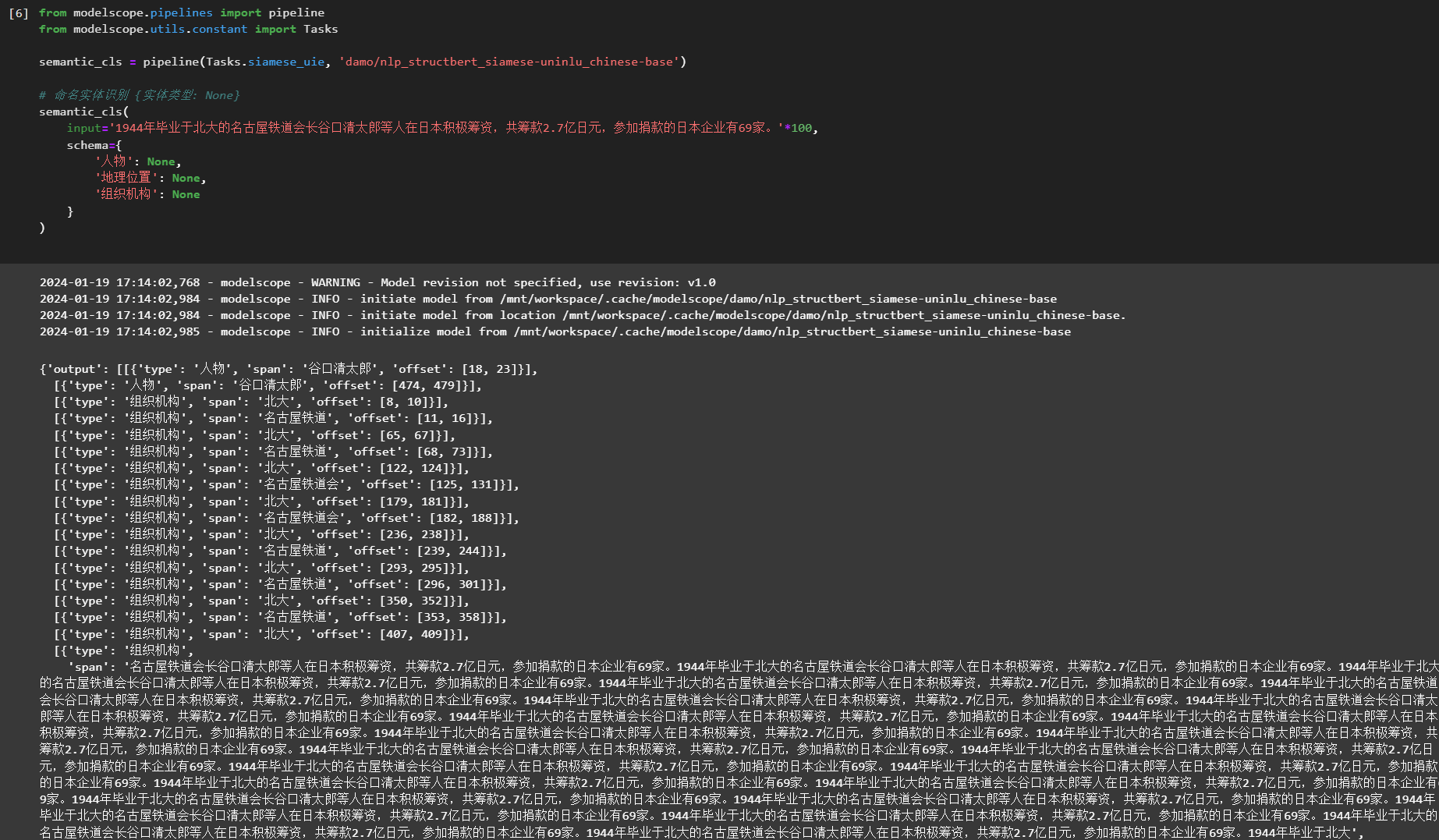The width and height of the screenshot is (1439, 840).
Task: Click the WARNING log line about model revision
Action: (377, 282)
